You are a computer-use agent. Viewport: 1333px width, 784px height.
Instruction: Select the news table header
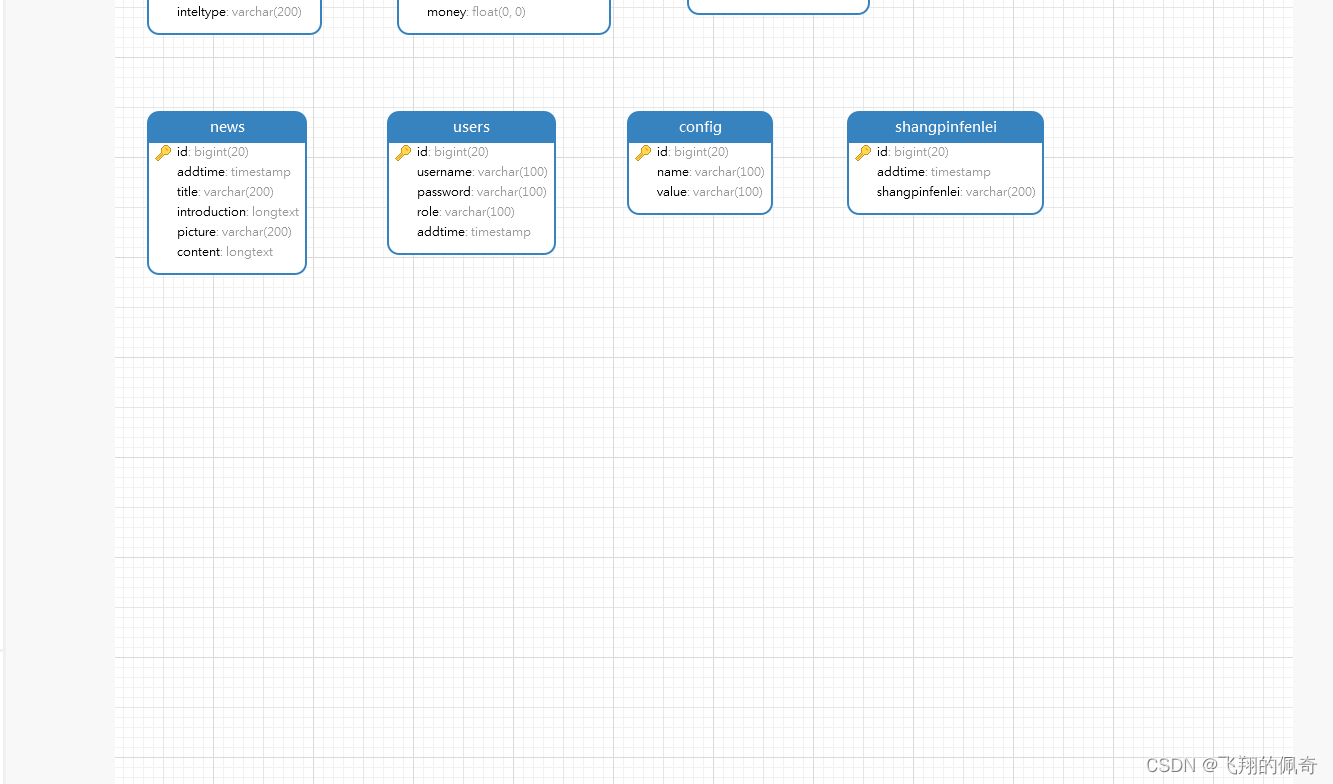227,127
